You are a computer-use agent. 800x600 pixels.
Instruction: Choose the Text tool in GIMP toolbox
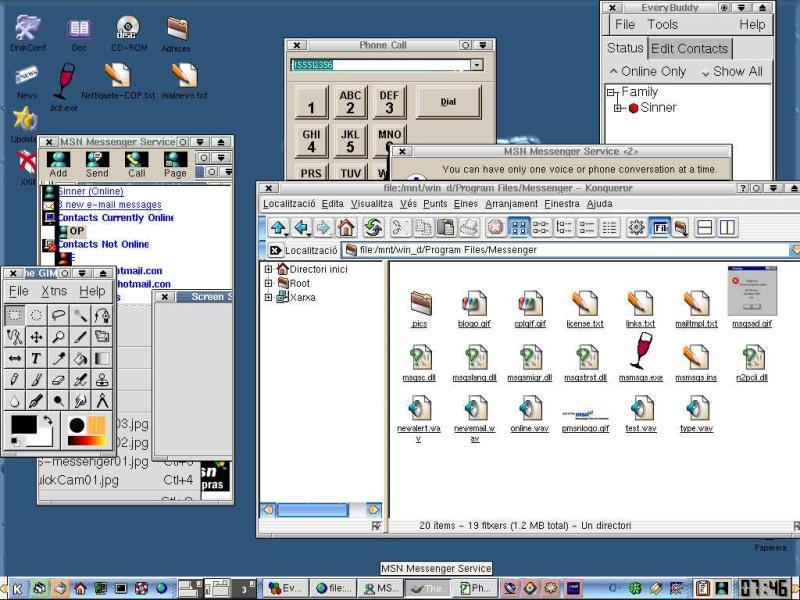click(36, 358)
